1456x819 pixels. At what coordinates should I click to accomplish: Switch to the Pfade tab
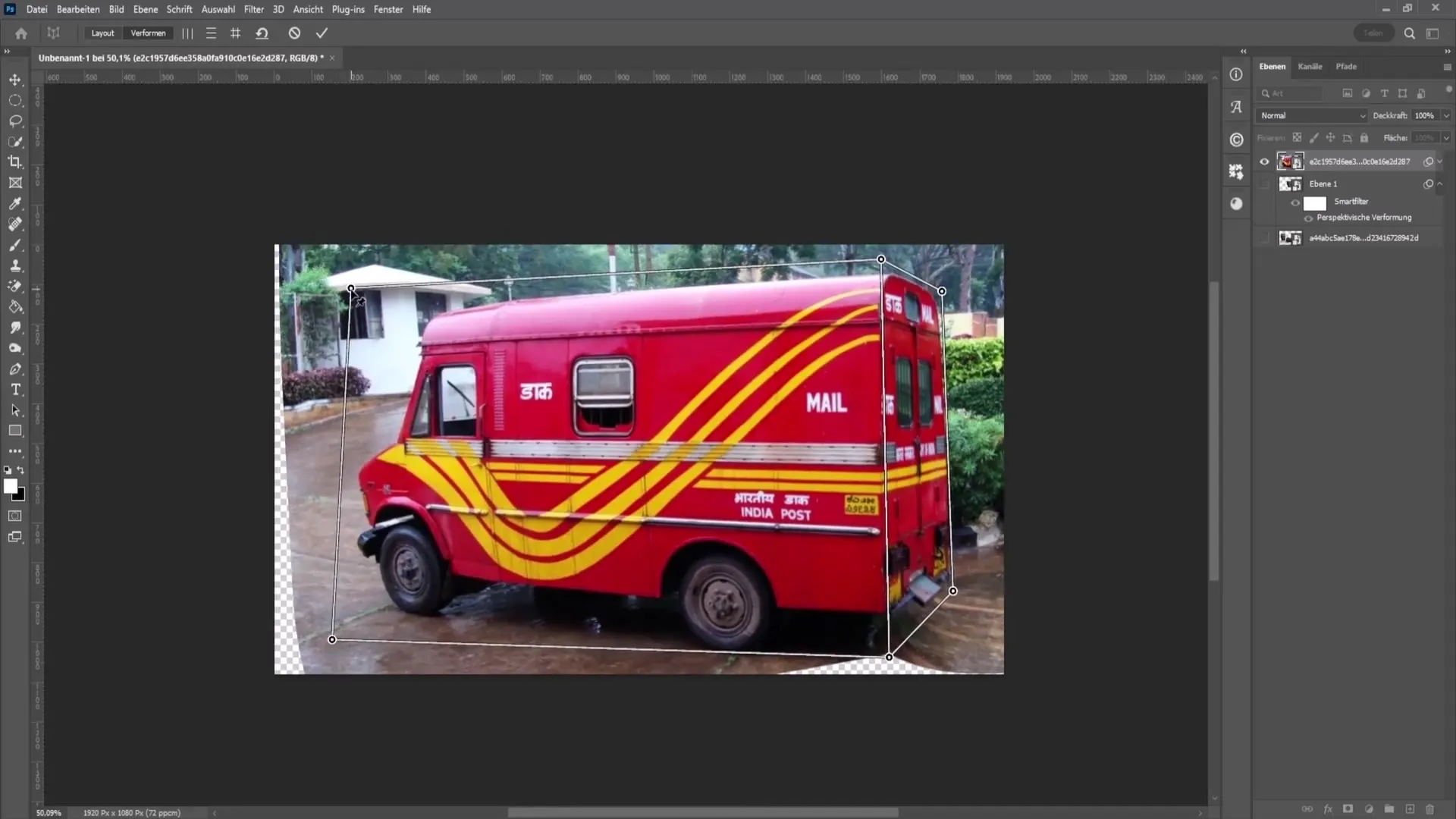pos(1346,67)
